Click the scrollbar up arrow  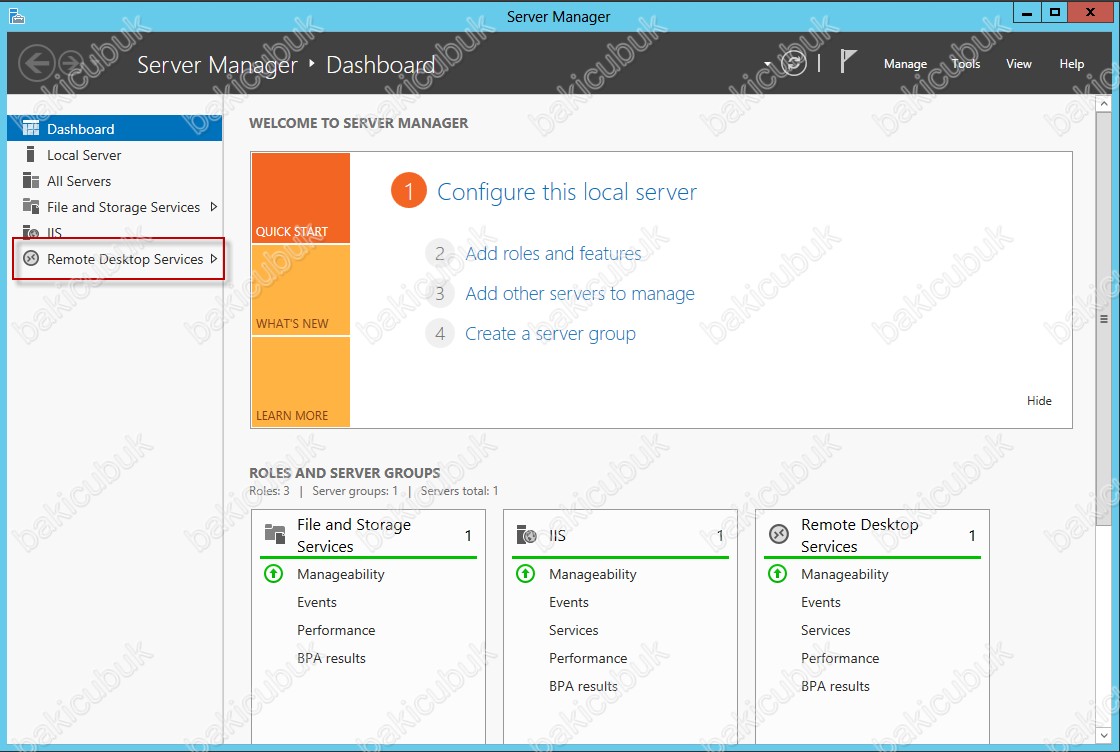point(1104,104)
